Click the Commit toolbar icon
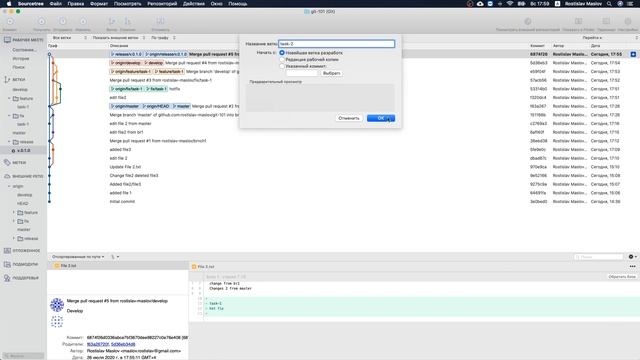 pyautogui.click(x=10, y=22)
